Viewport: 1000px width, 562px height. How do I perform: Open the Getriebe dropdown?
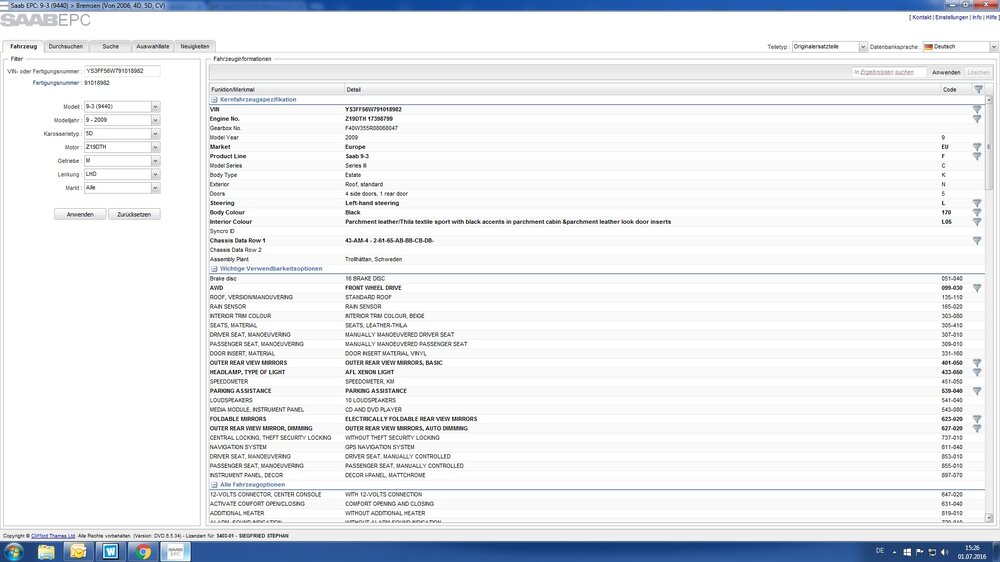155,161
